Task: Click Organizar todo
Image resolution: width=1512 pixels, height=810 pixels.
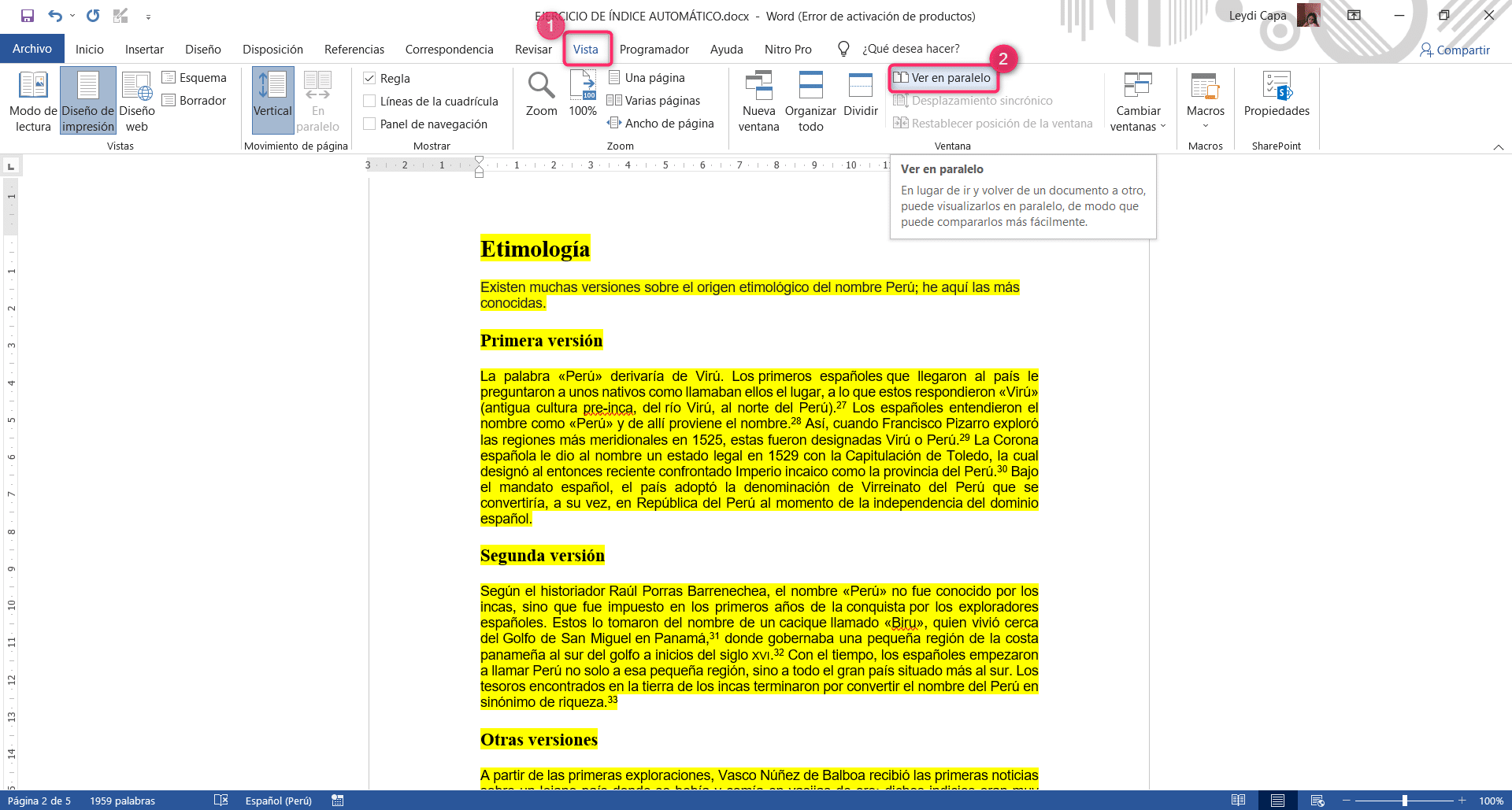Action: coord(810,100)
